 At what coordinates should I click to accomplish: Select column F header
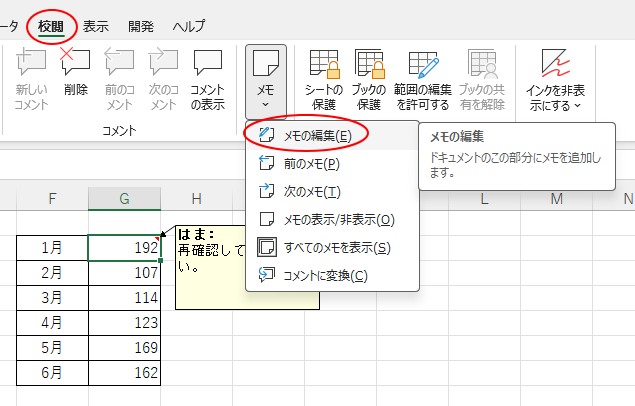pos(52,199)
